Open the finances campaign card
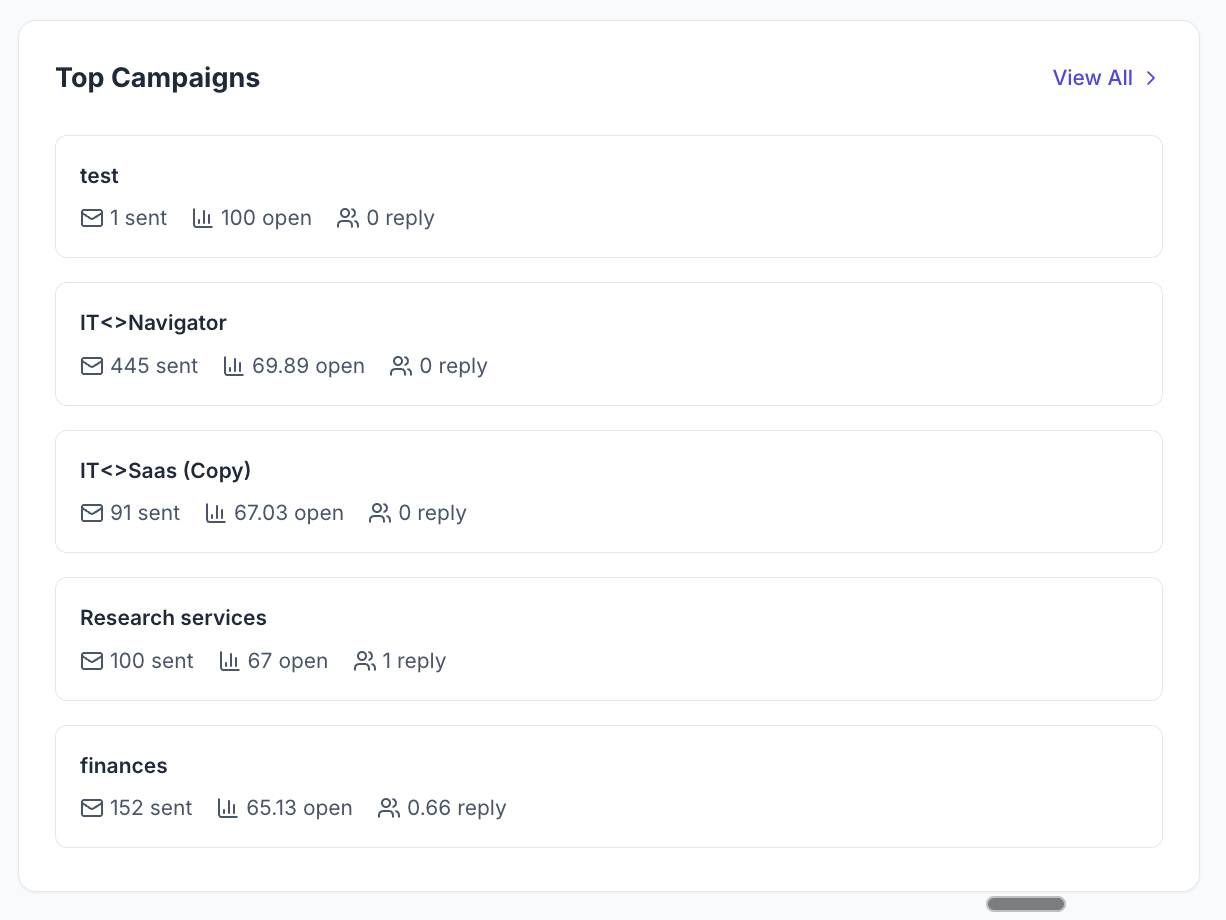1226x920 pixels. pyautogui.click(x=609, y=786)
